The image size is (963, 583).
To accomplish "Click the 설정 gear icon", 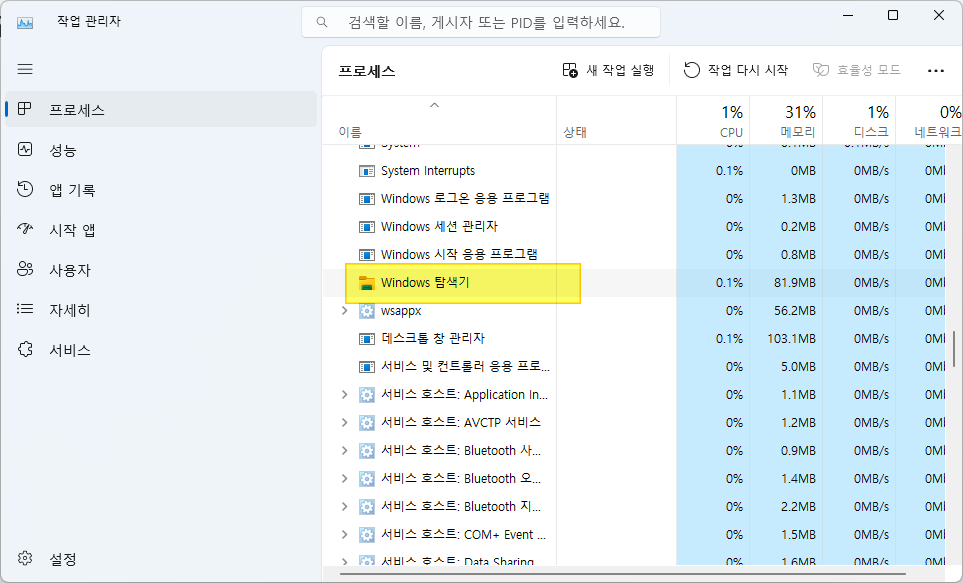I will coord(25,558).
